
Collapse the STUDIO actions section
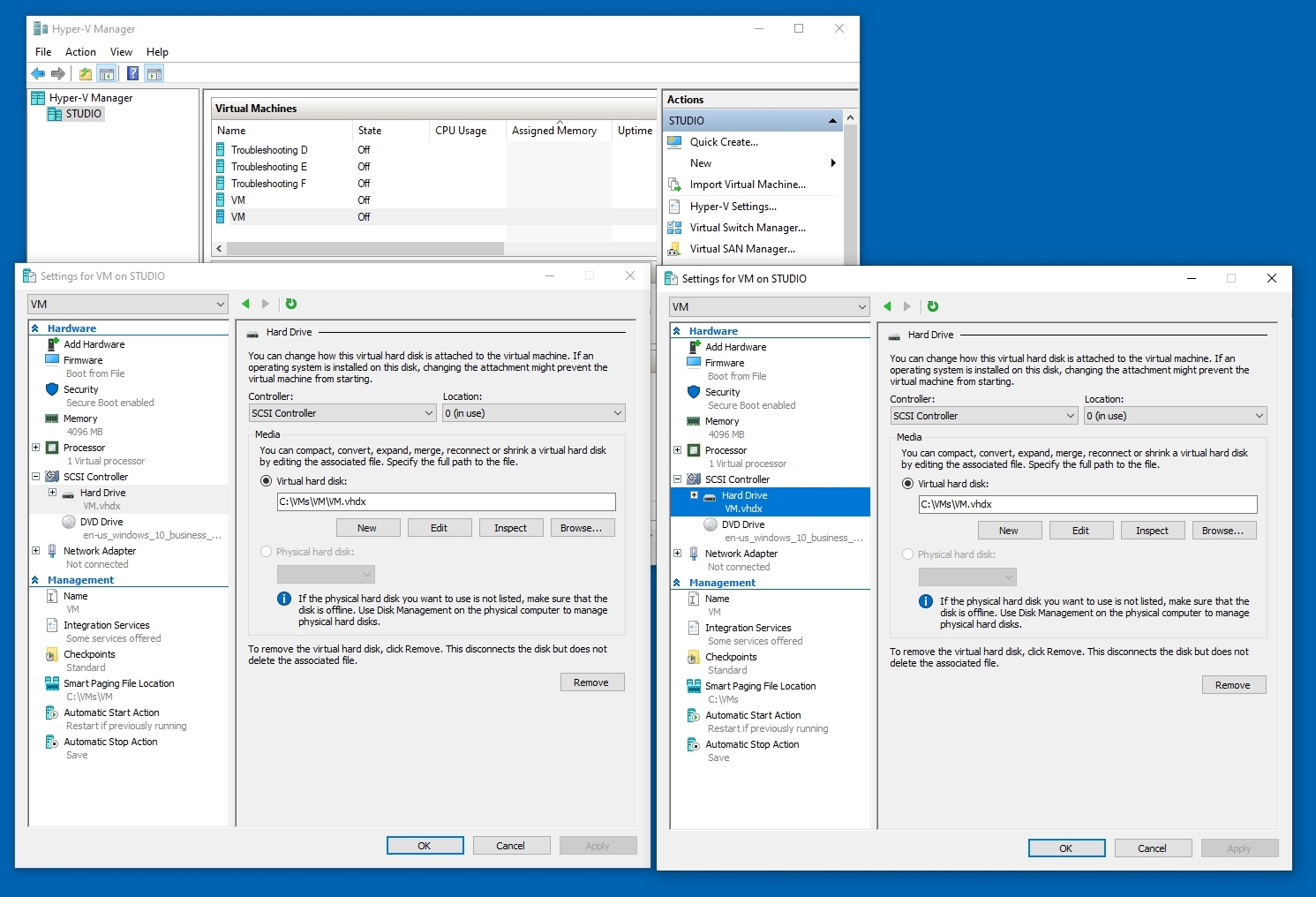click(832, 119)
